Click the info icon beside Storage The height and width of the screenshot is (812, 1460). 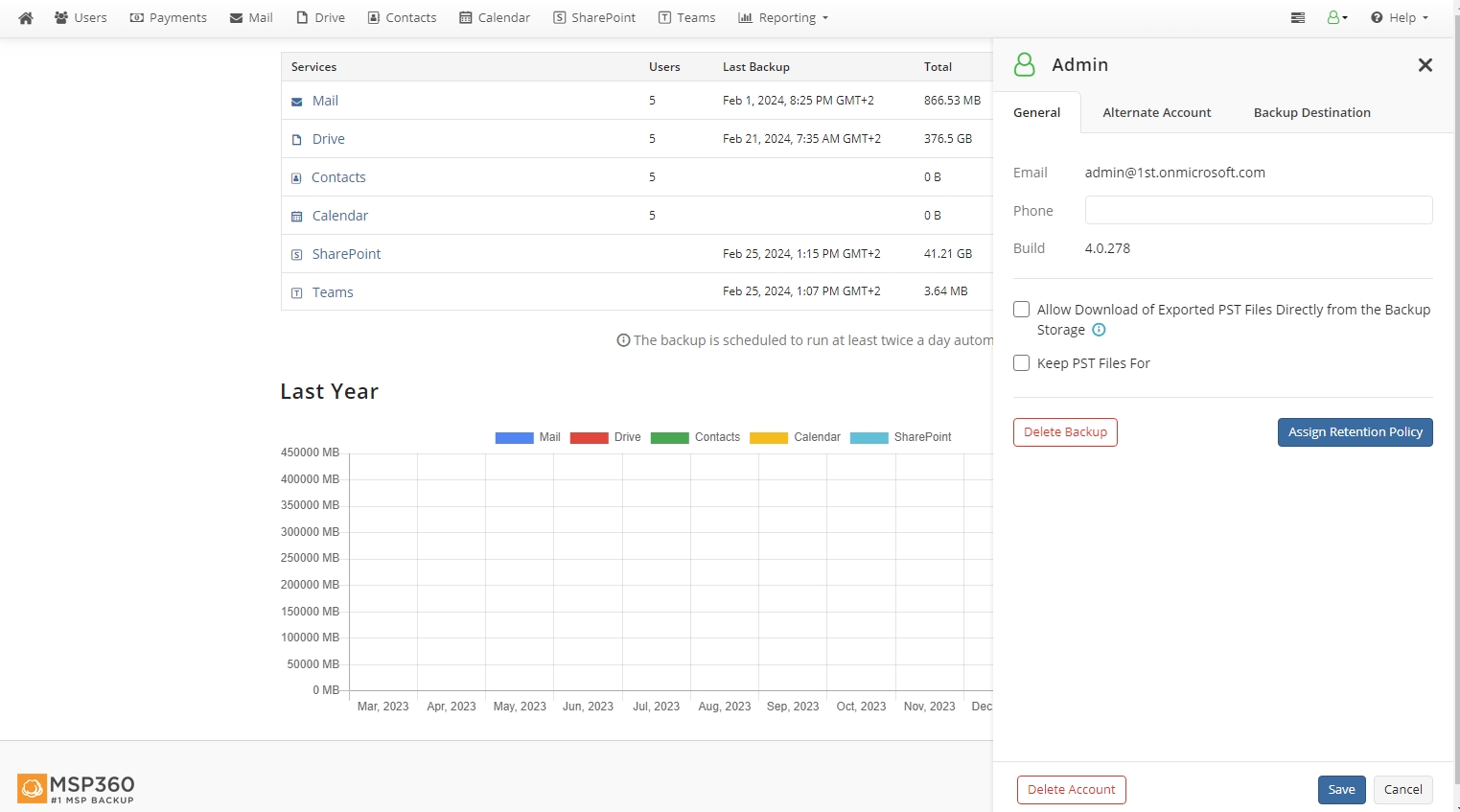pyautogui.click(x=1099, y=330)
